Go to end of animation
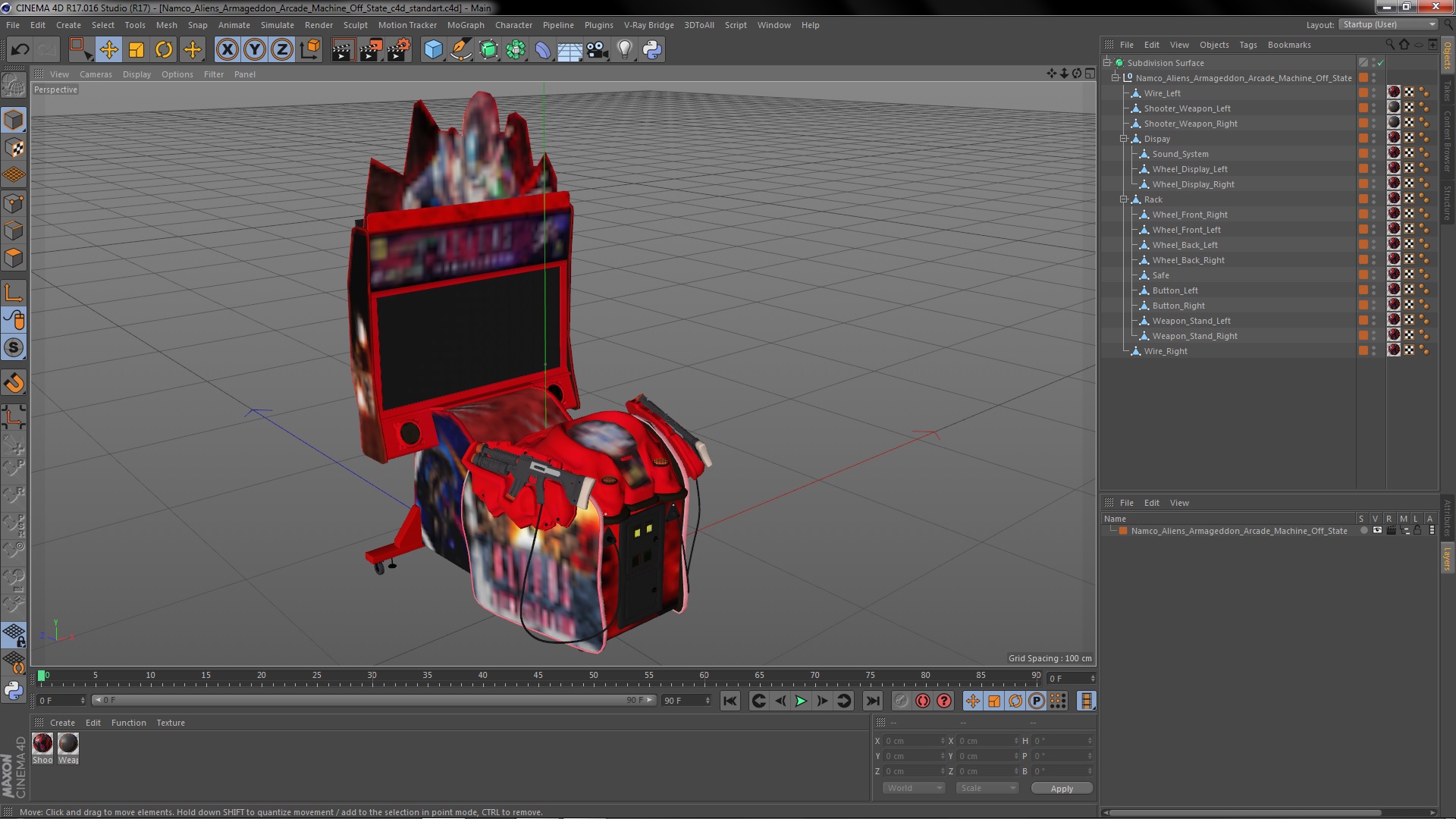 (872, 701)
